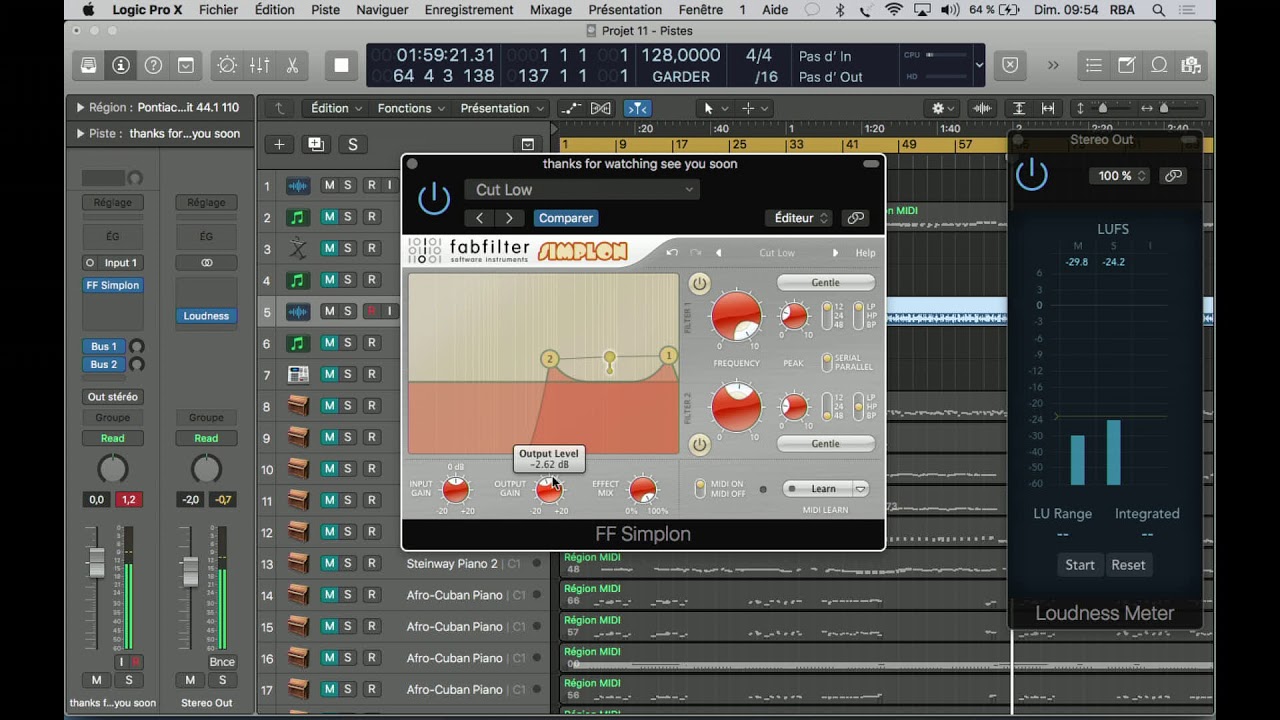The height and width of the screenshot is (720, 1280).
Task: Open the Fichier menu
Action: tap(218, 10)
